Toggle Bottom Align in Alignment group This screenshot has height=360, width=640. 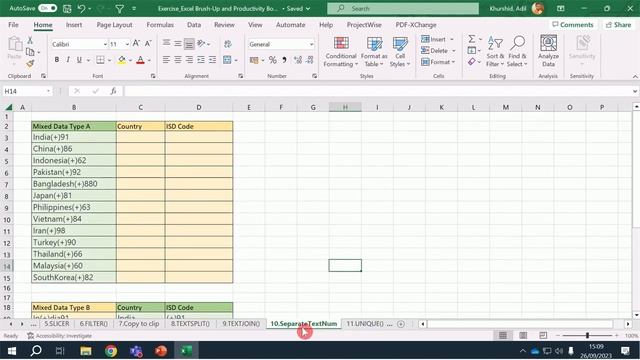pyautogui.click(x=189, y=43)
